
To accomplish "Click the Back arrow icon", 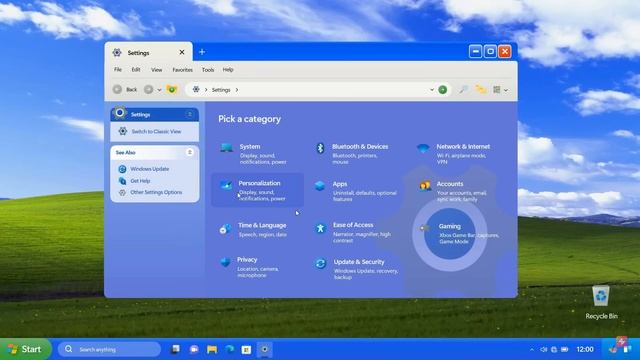I will 118,89.
